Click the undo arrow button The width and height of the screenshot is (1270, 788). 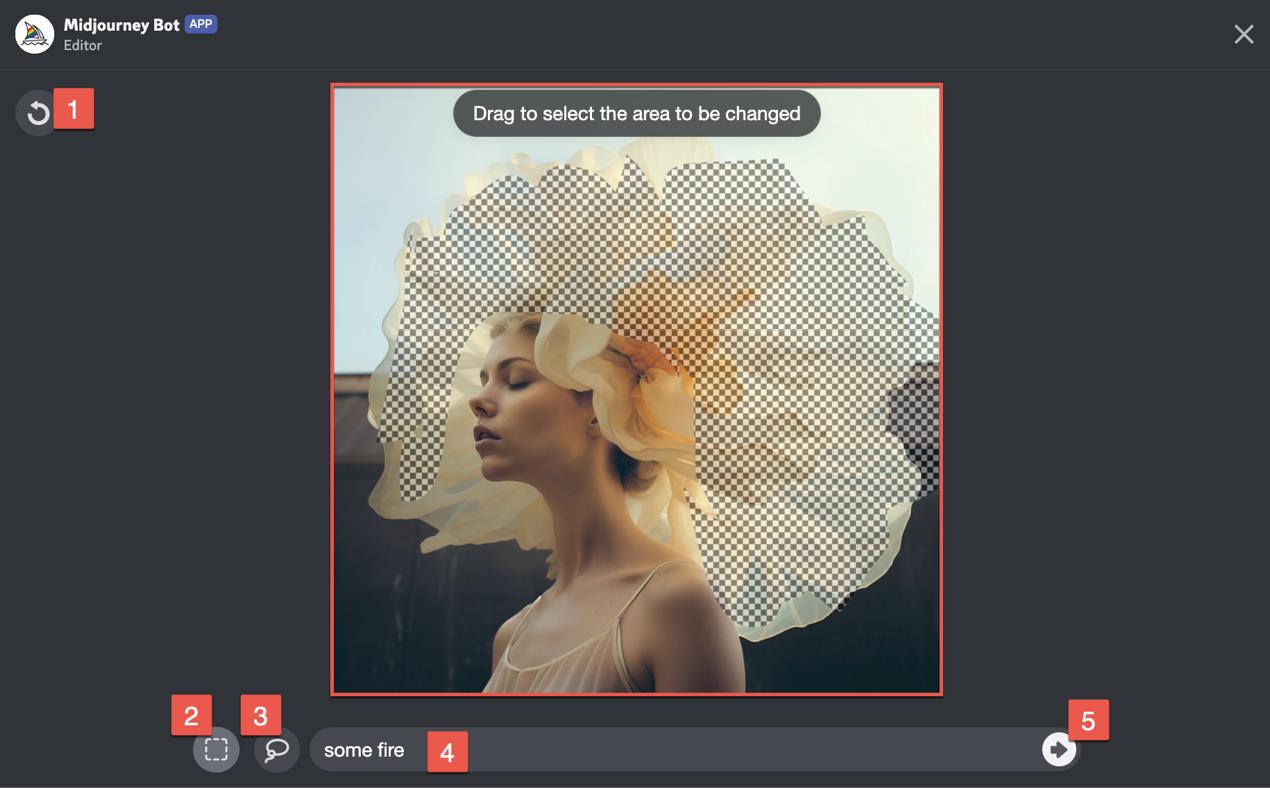(x=37, y=113)
